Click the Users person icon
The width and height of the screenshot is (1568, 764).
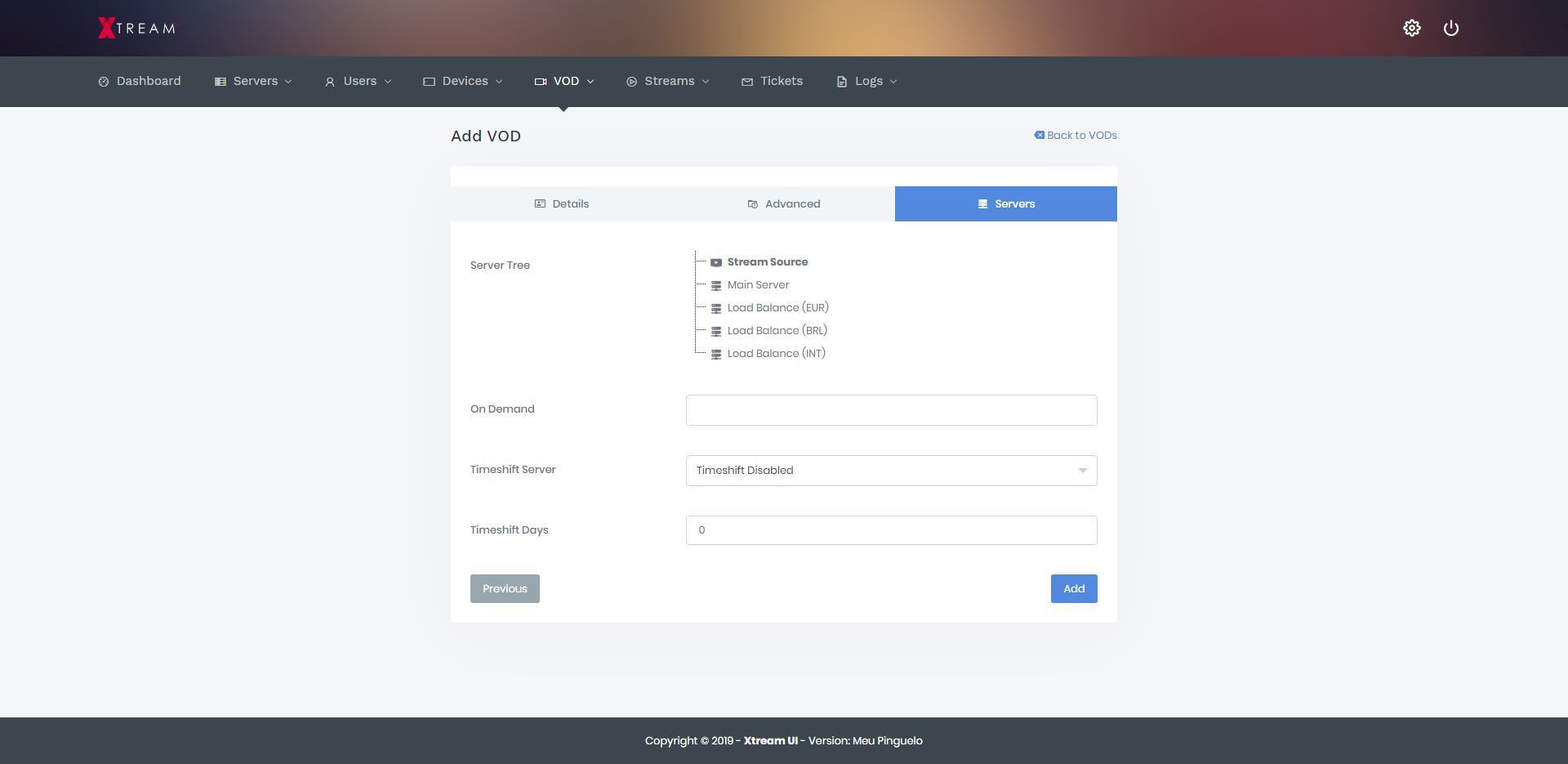330,82
